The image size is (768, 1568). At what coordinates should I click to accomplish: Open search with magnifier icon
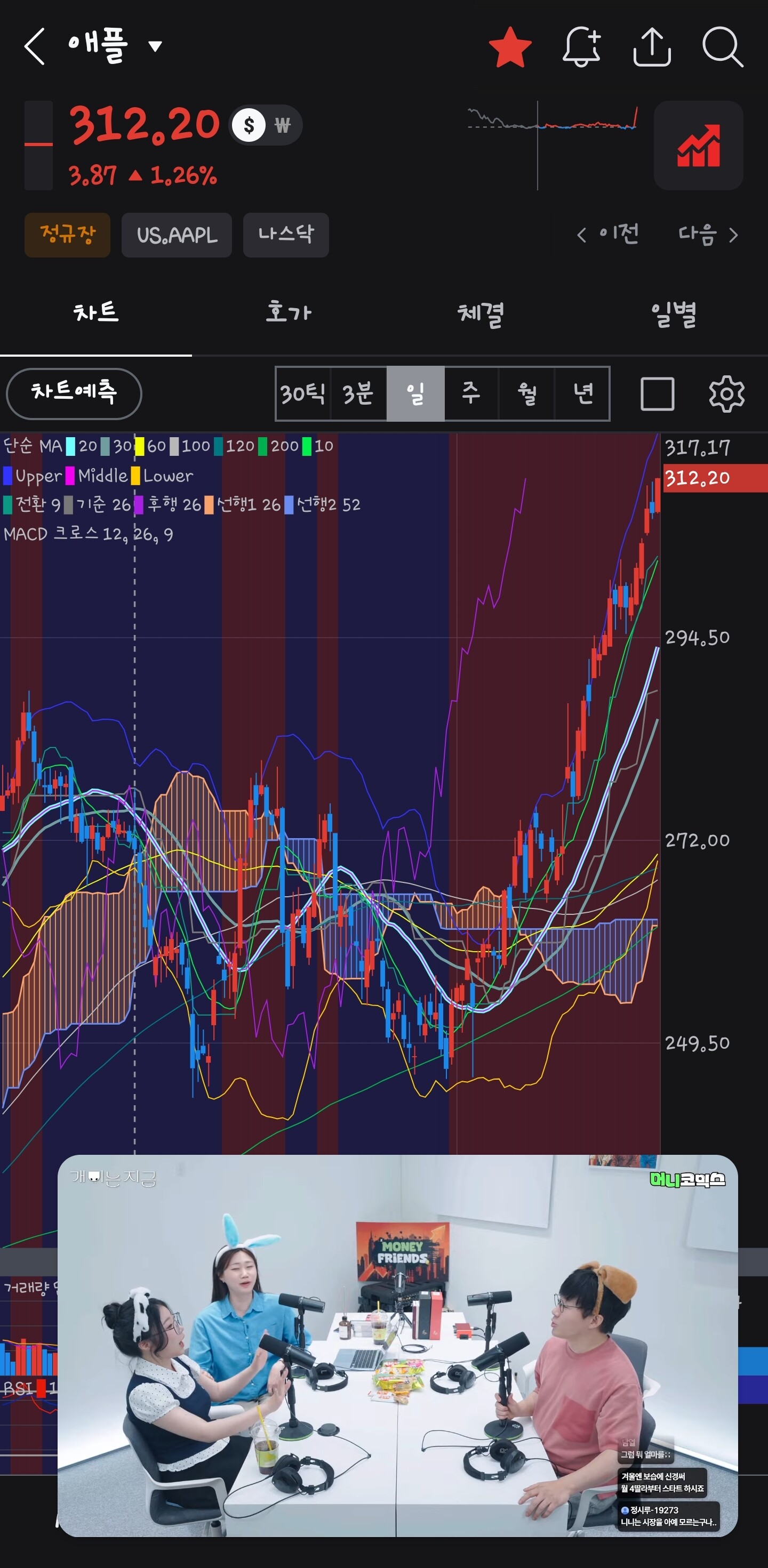722,47
